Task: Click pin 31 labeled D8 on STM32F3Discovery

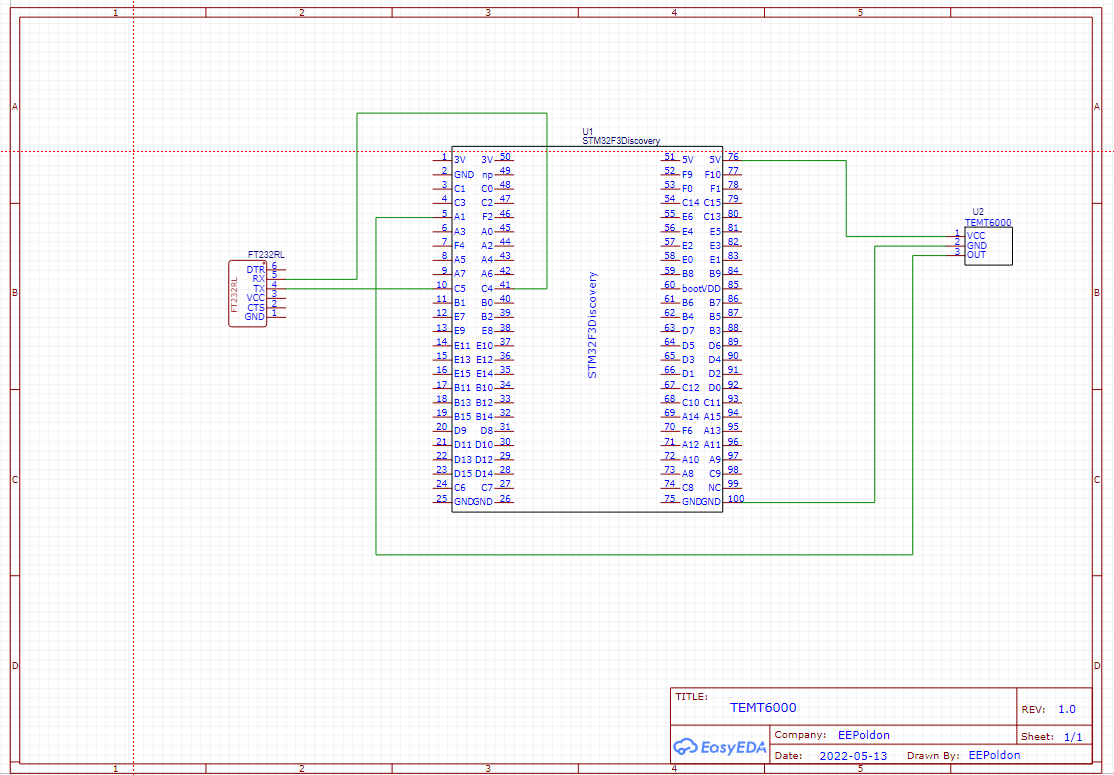Action: tap(504, 430)
